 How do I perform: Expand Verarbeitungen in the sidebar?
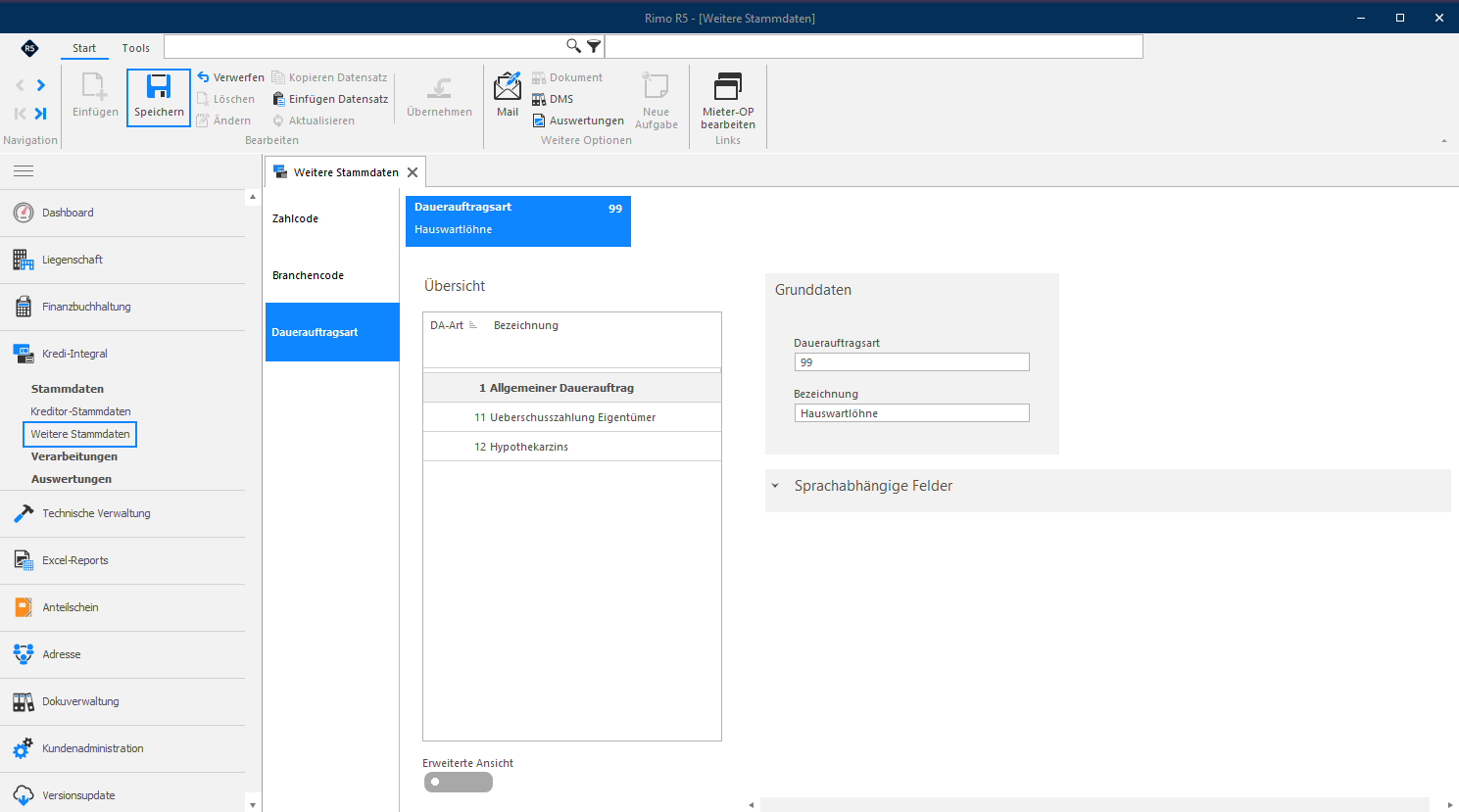coord(74,456)
